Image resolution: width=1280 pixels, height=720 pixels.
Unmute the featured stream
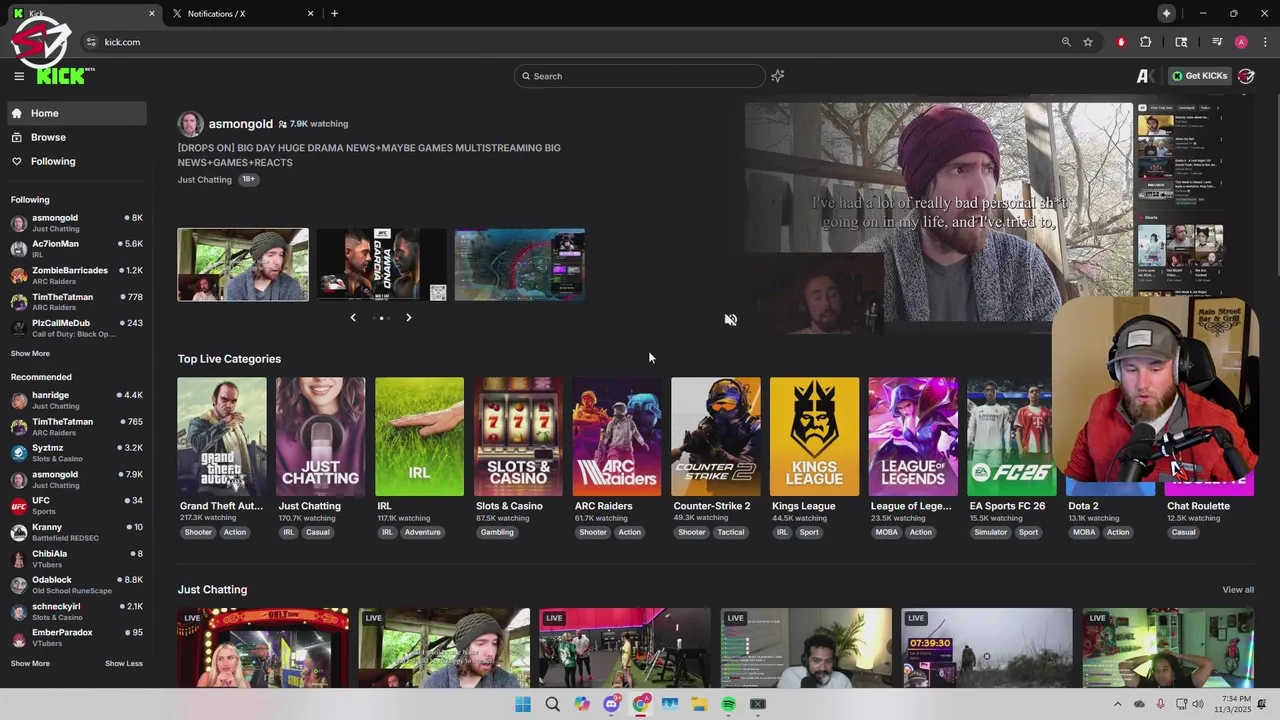pos(731,320)
